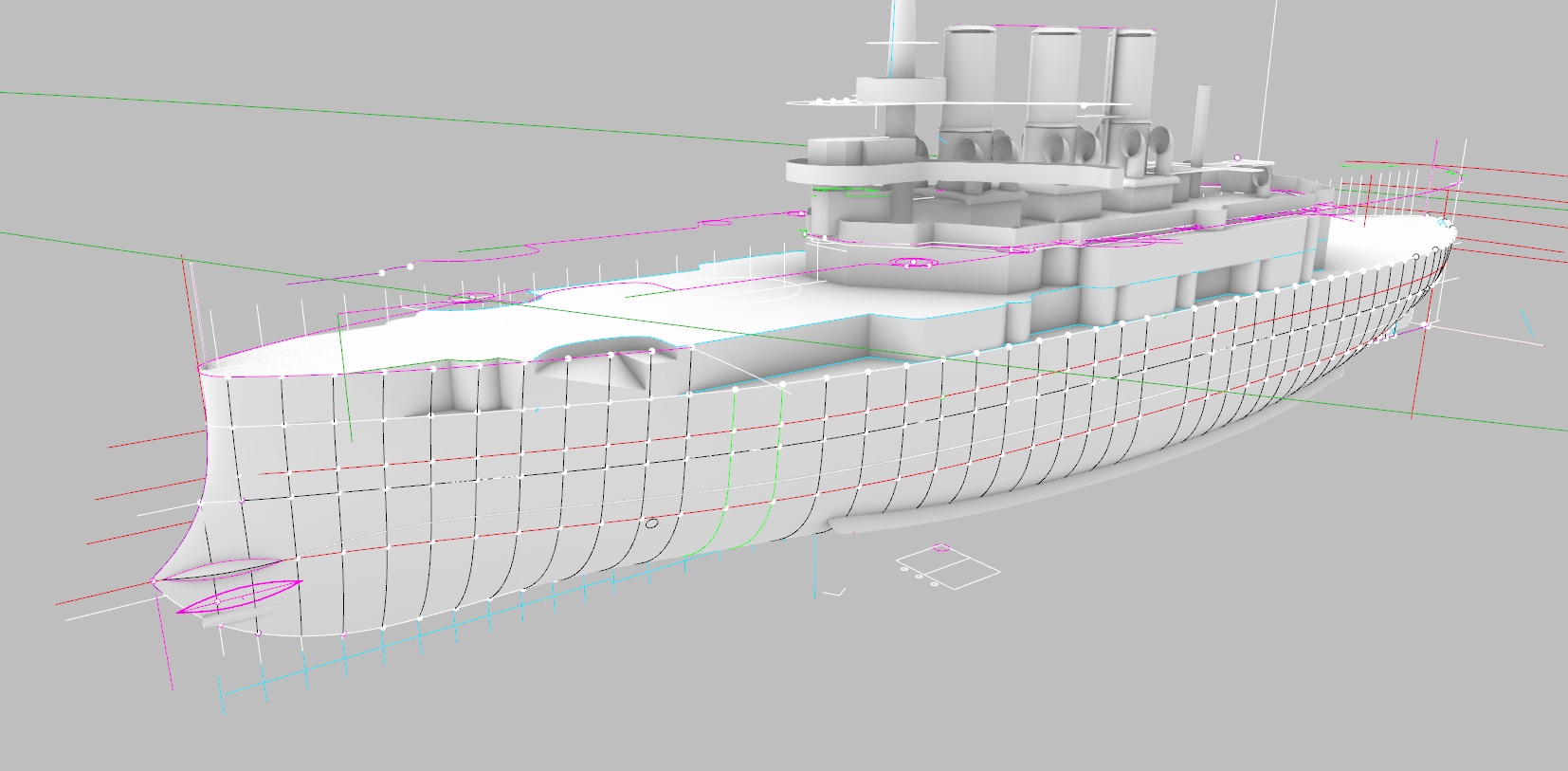This screenshot has width=1568, height=771.
Task: Click the white rectangle outline below the hull
Action: click(x=946, y=567)
